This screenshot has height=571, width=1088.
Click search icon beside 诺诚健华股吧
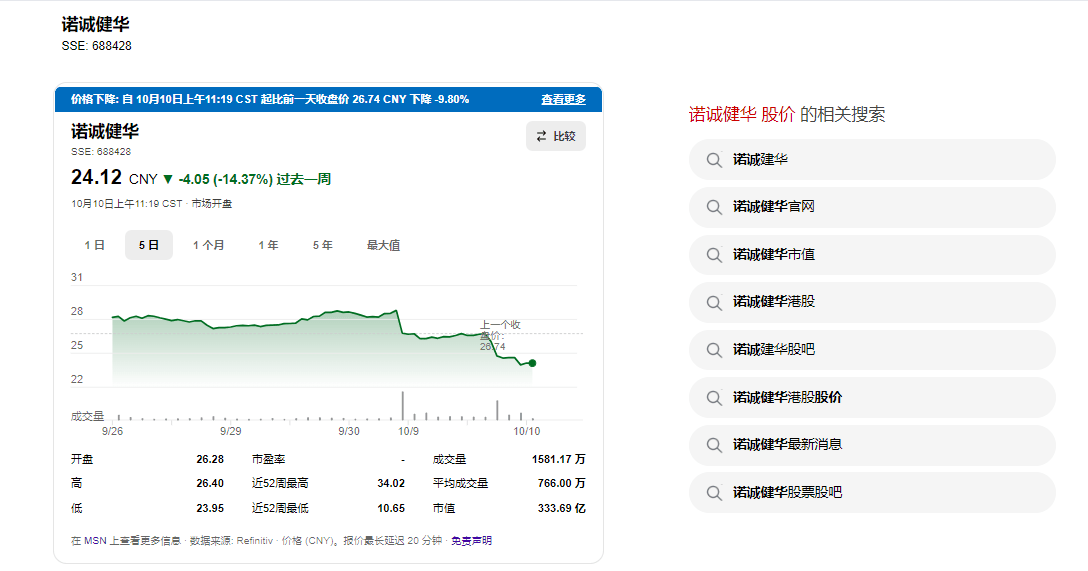tap(714, 350)
